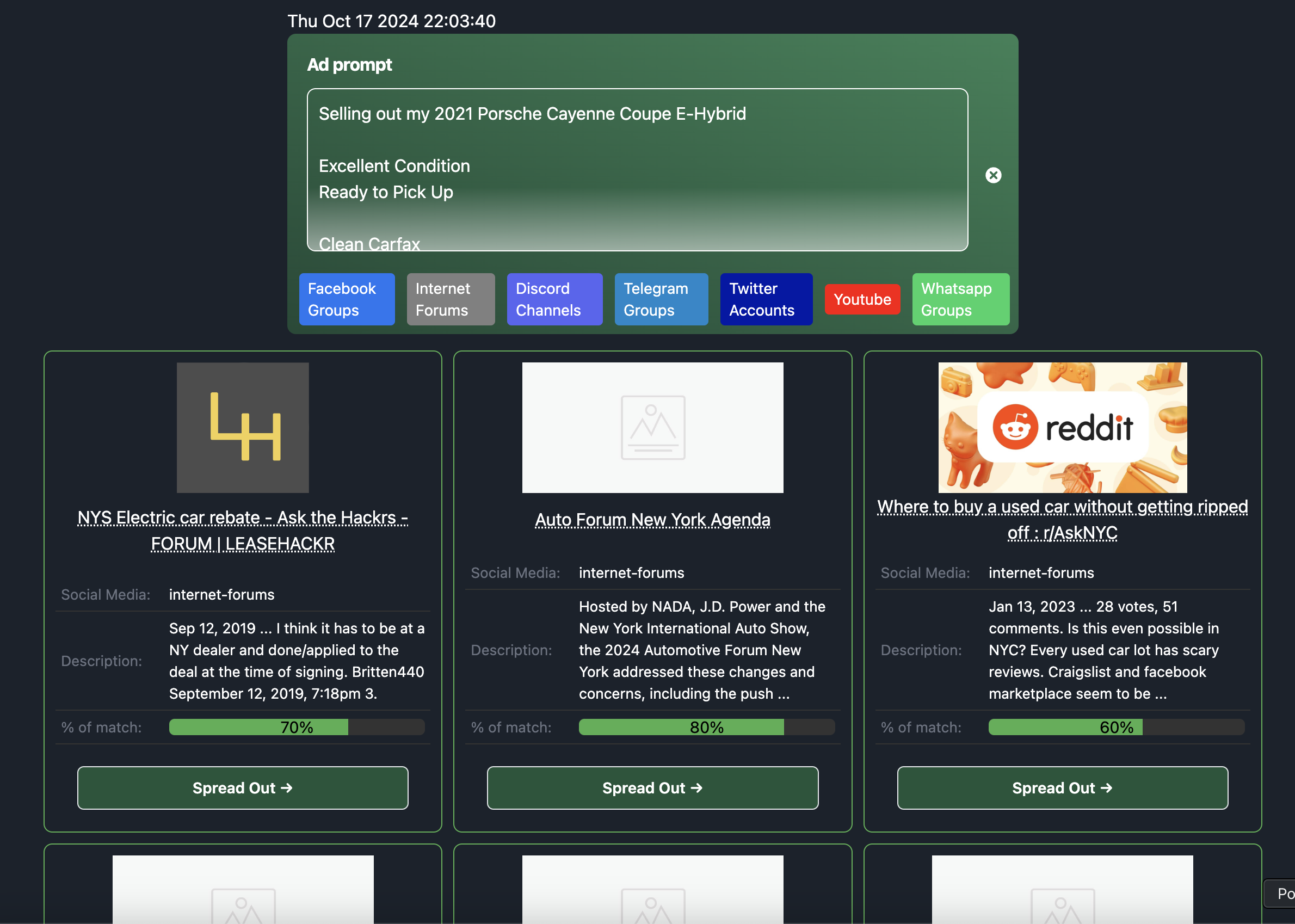Click Auto Forum placeholder image
1295x924 pixels.
click(652, 427)
